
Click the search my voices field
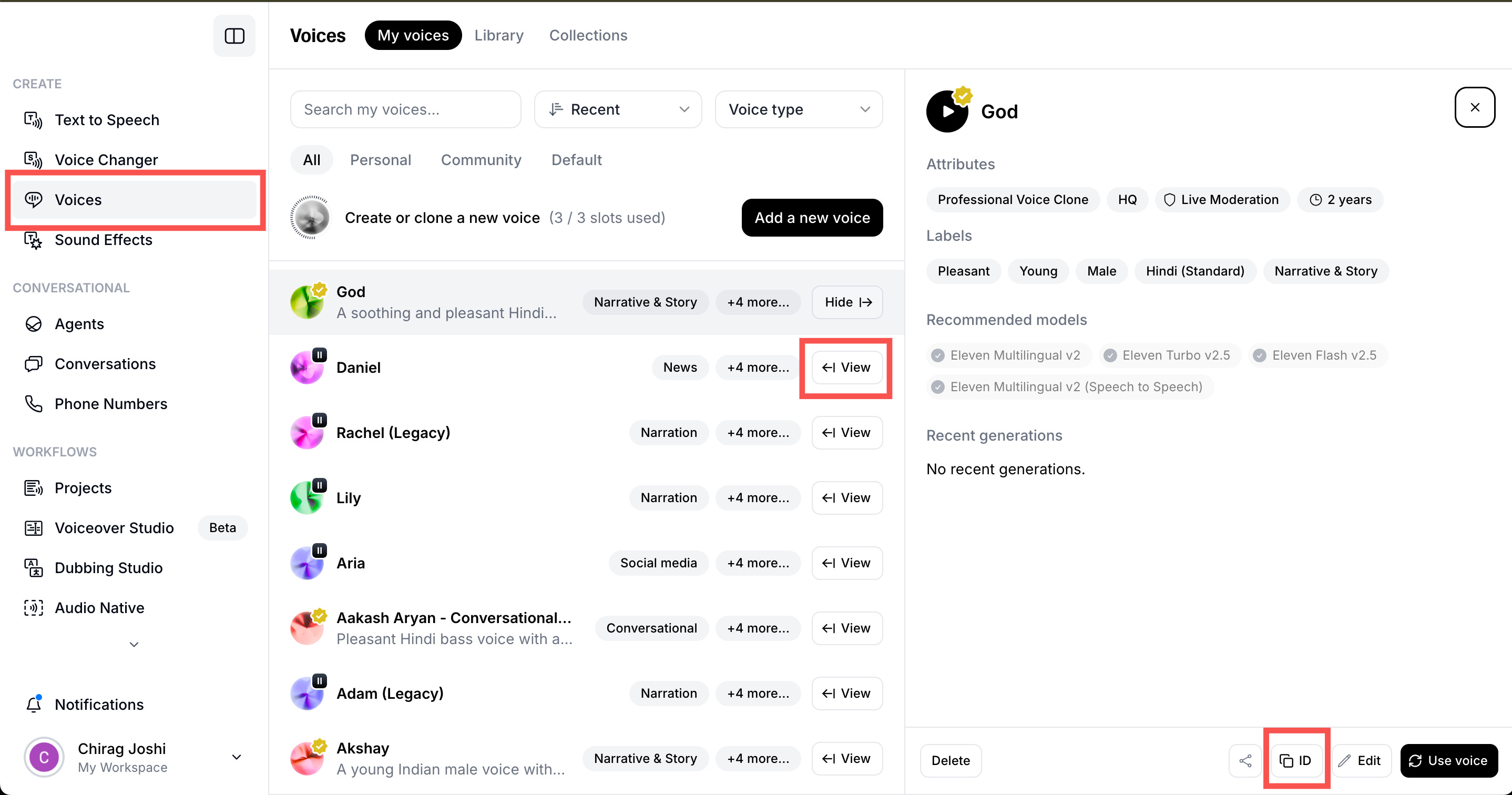click(405, 109)
